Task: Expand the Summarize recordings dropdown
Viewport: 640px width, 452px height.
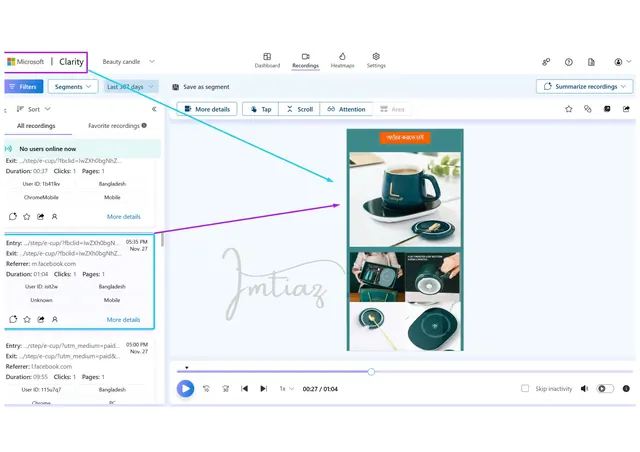Action: 584,87
